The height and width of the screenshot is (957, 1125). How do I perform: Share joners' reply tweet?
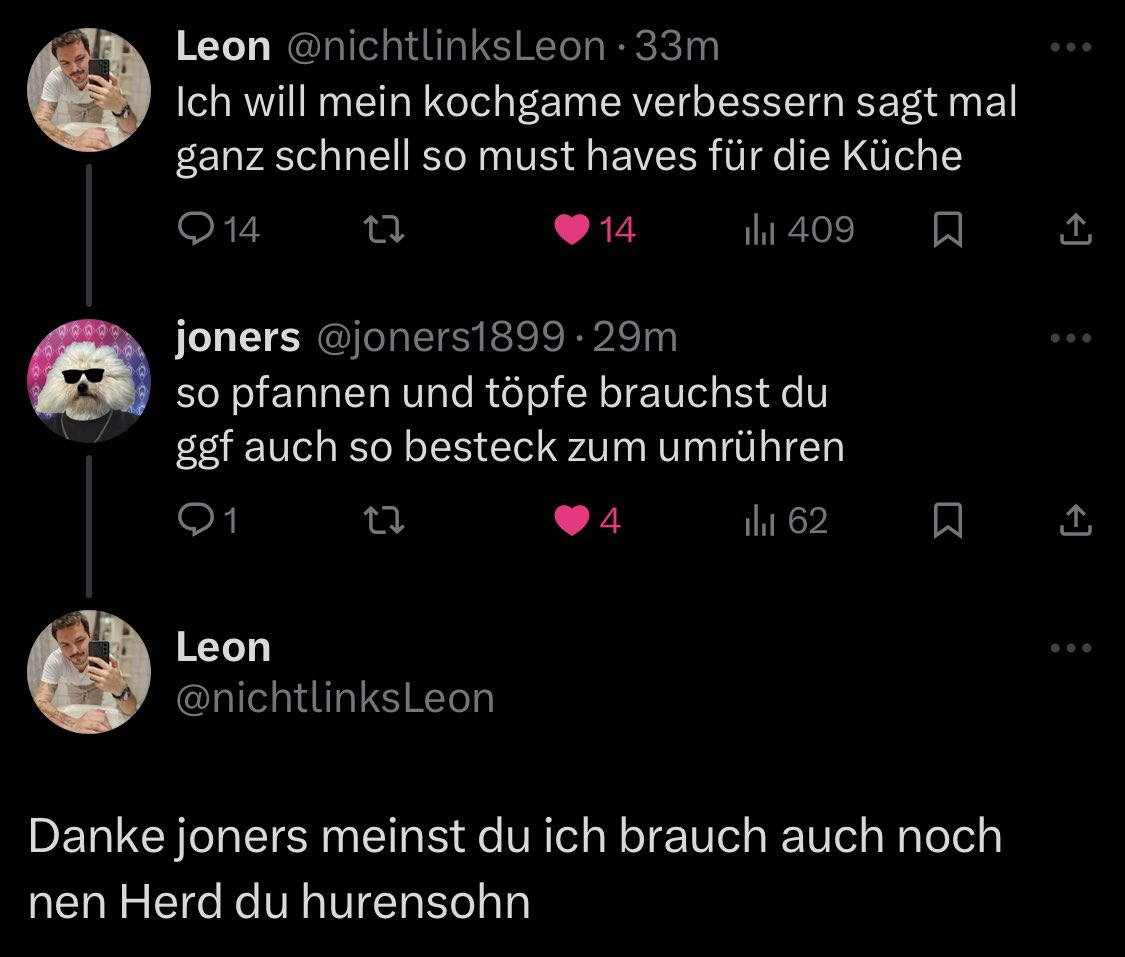coord(1075,521)
